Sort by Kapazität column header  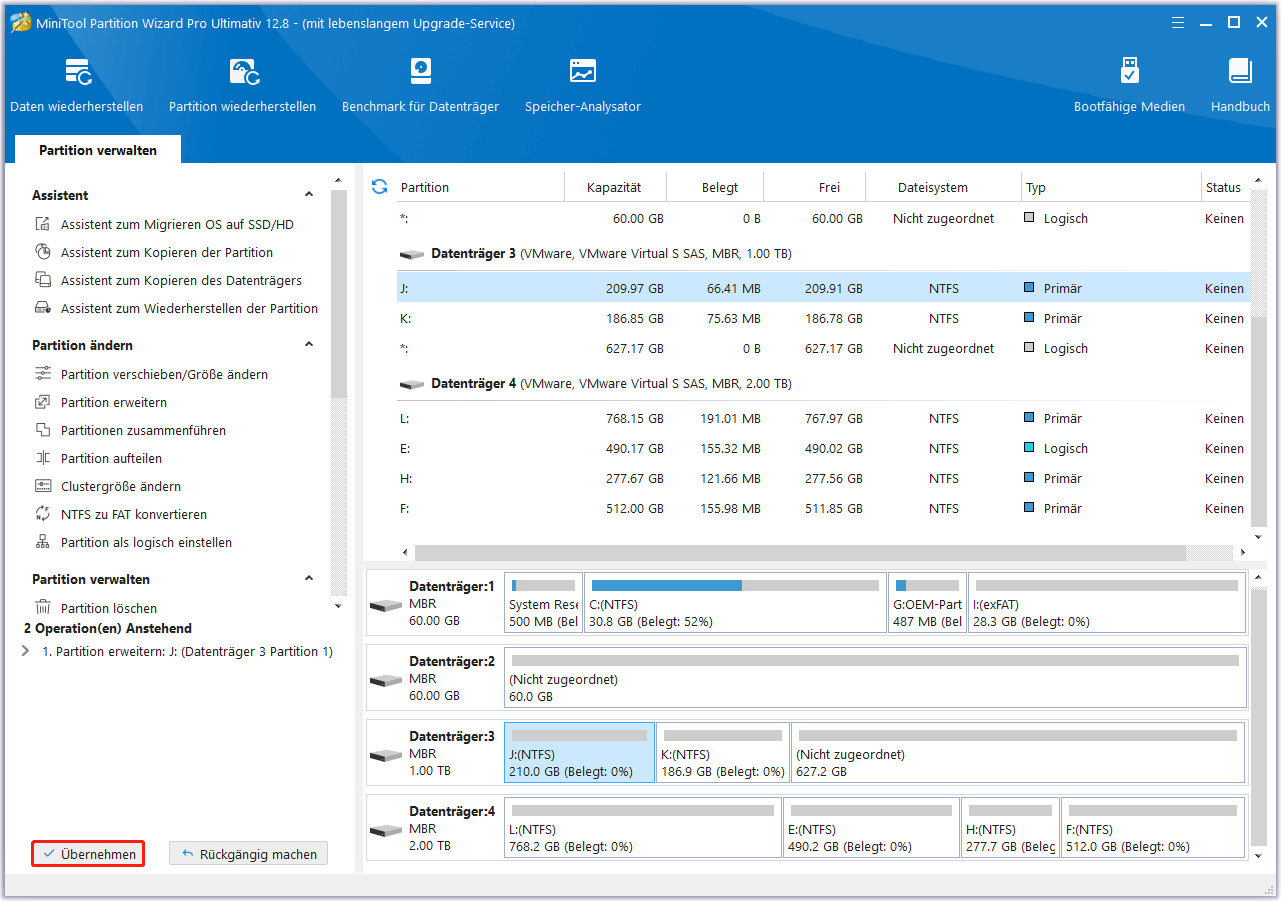(x=614, y=188)
